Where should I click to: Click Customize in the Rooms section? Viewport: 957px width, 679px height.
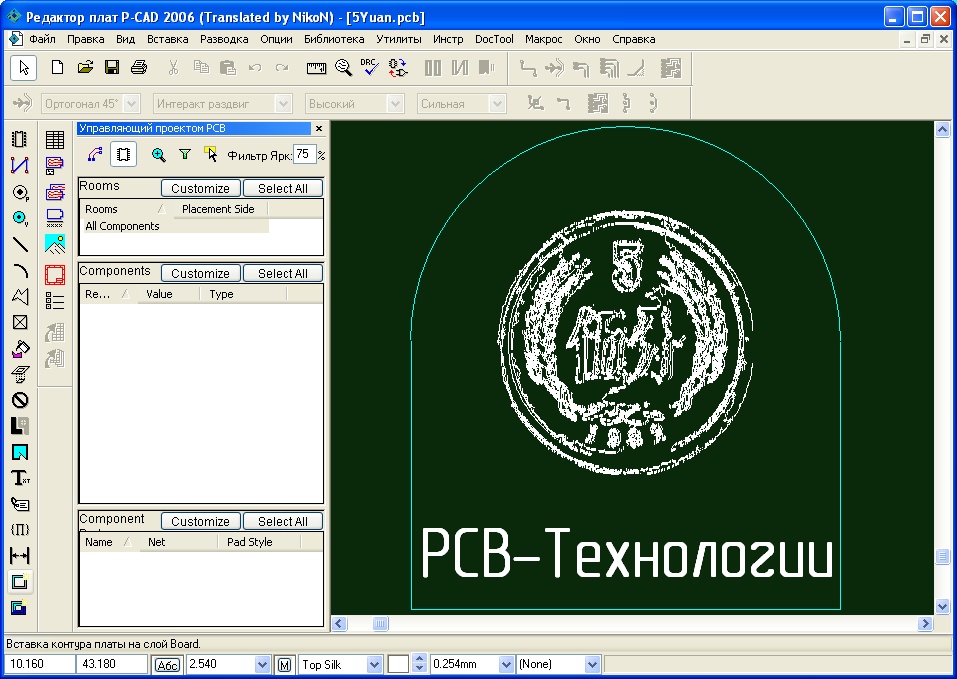200,188
